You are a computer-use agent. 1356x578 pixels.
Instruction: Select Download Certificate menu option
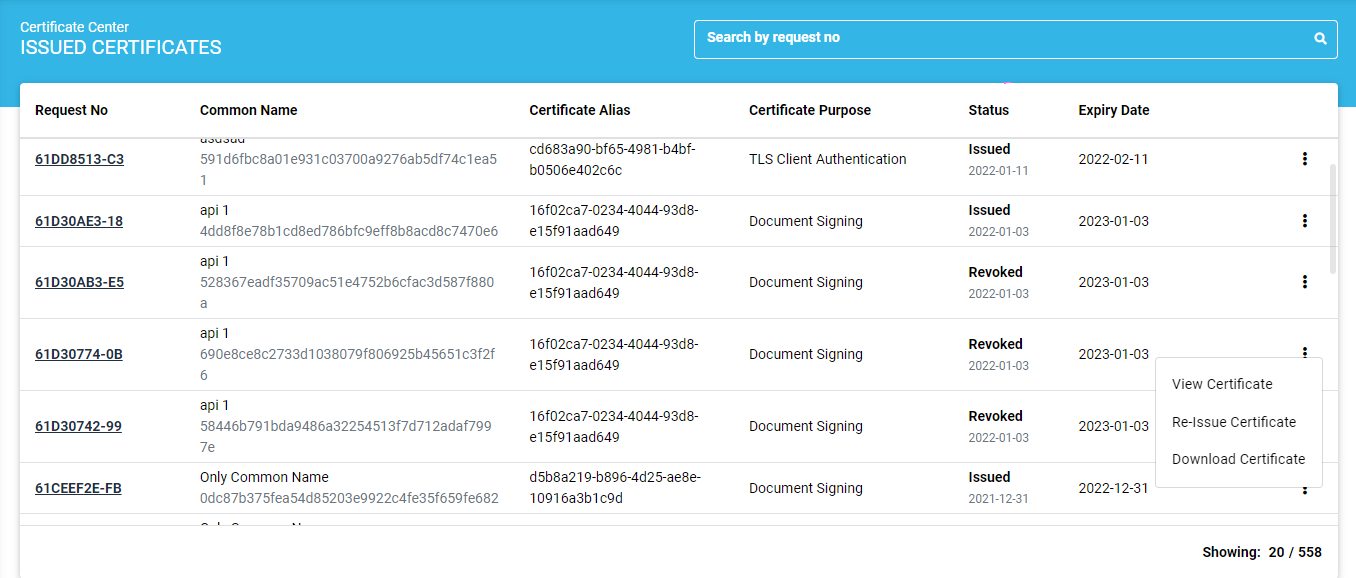1238,459
